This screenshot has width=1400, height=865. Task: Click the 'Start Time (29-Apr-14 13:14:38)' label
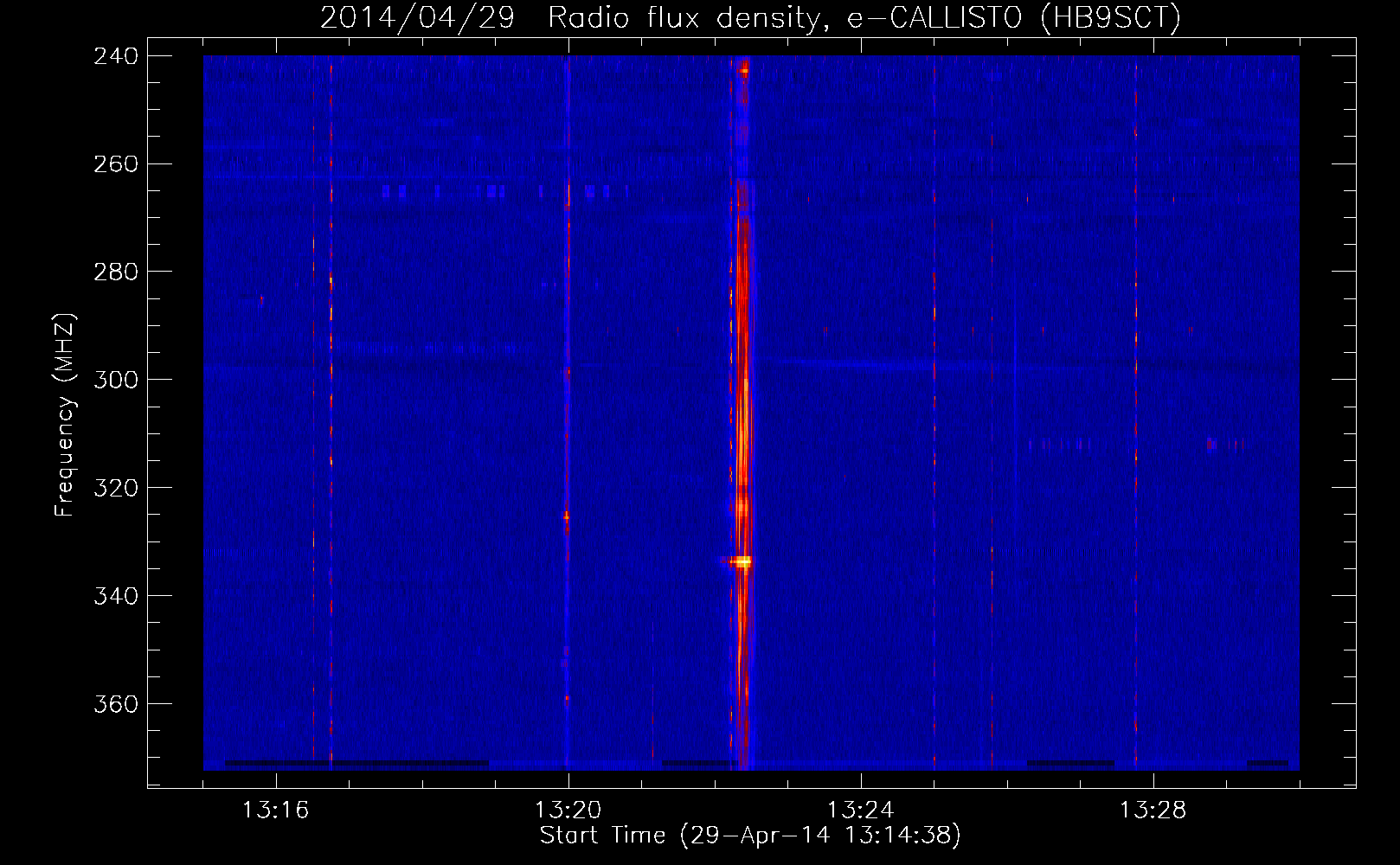750,836
